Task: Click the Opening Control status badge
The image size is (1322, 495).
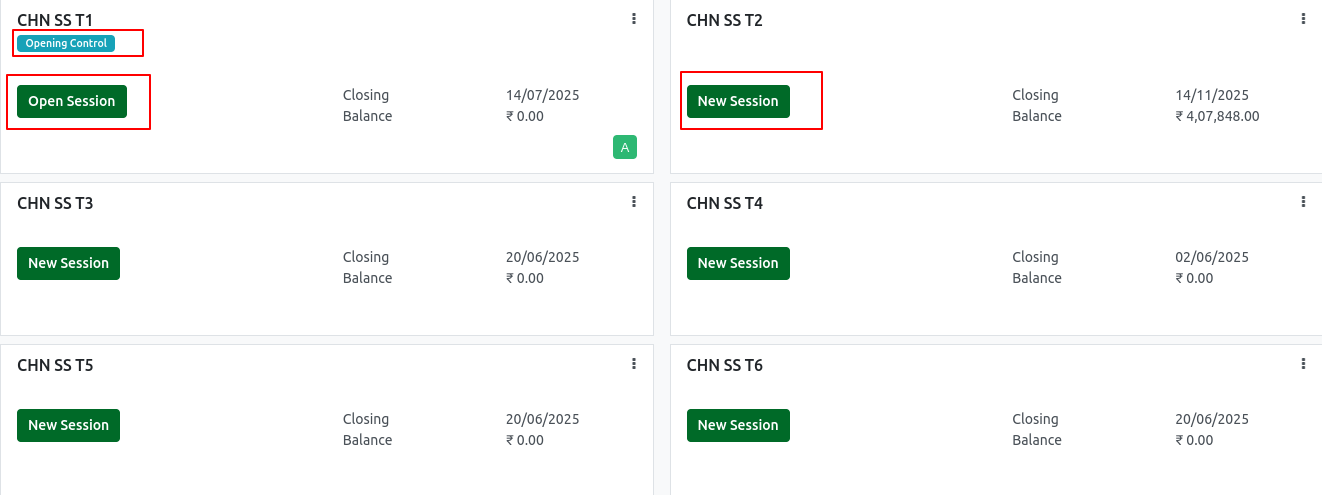Action: [66, 43]
